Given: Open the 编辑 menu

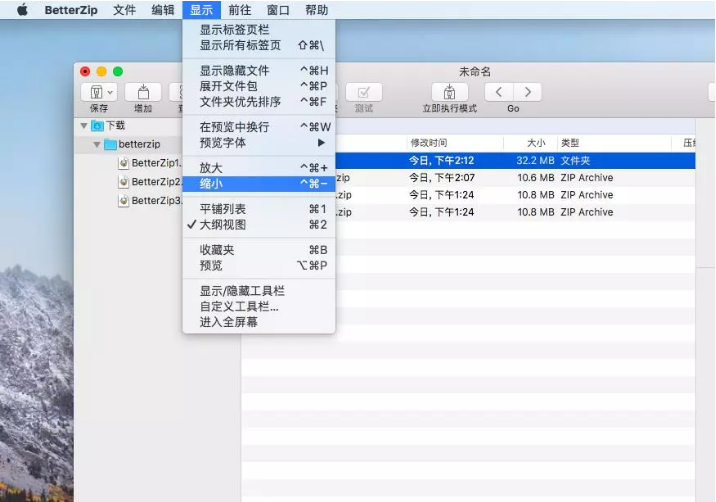Looking at the screenshot, I should pyautogui.click(x=163, y=10).
